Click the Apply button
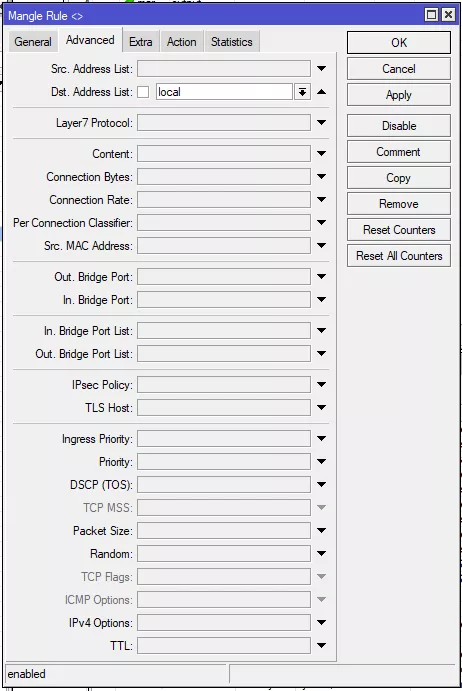 point(399,95)
